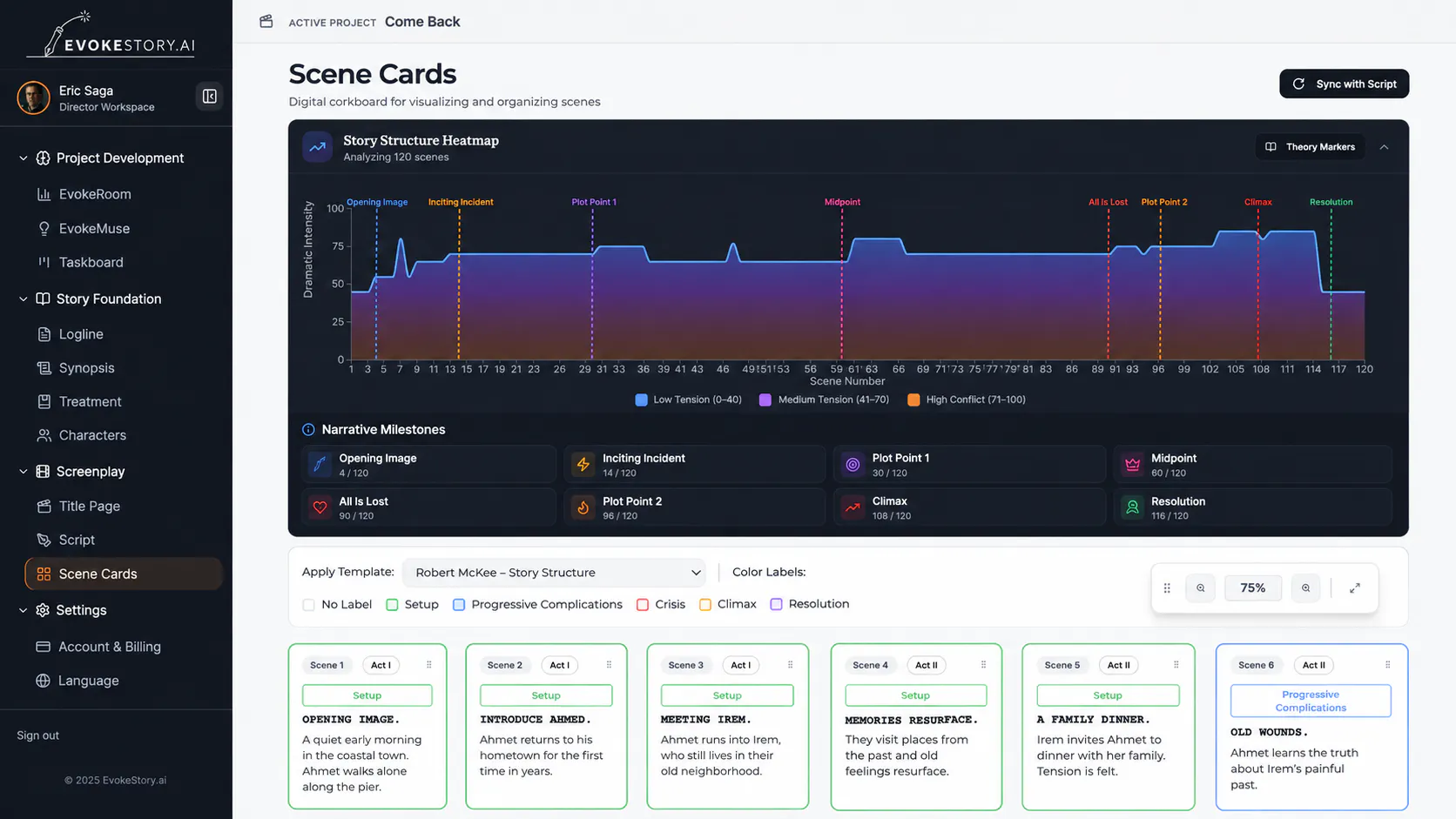The image size is (1456, 819).
Task: Click the High Conflict orange legend swatch
Action: coord(913,400)
